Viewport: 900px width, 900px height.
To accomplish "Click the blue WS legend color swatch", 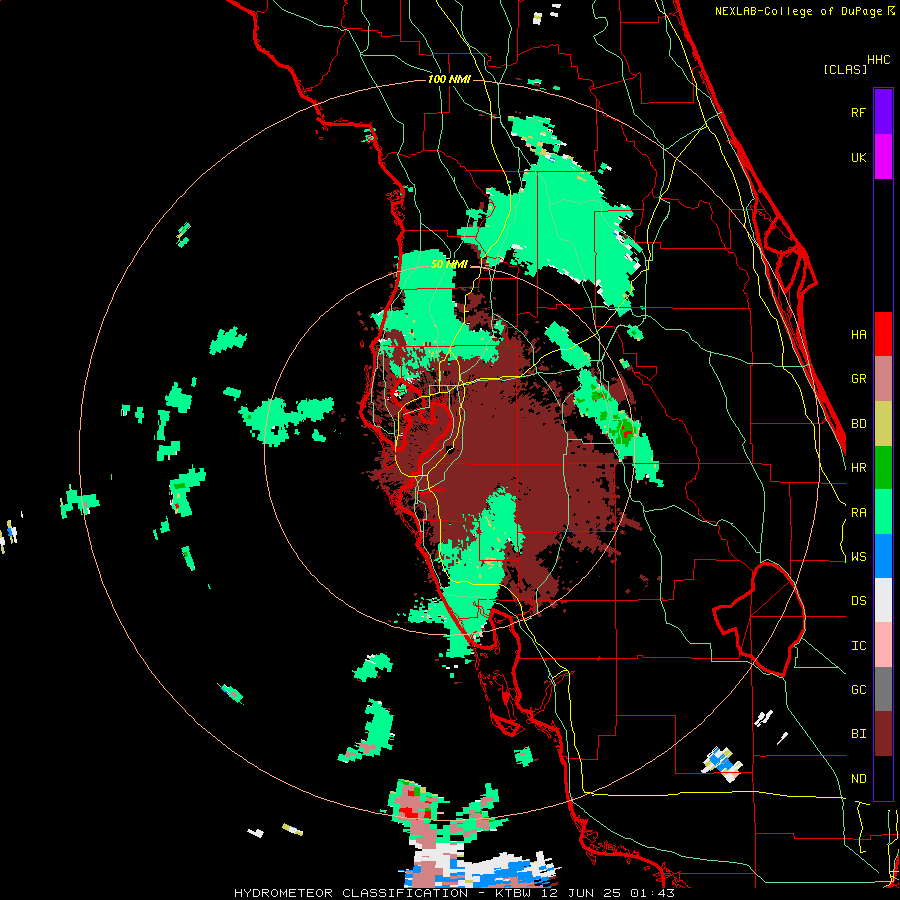I will pos(883,556).
